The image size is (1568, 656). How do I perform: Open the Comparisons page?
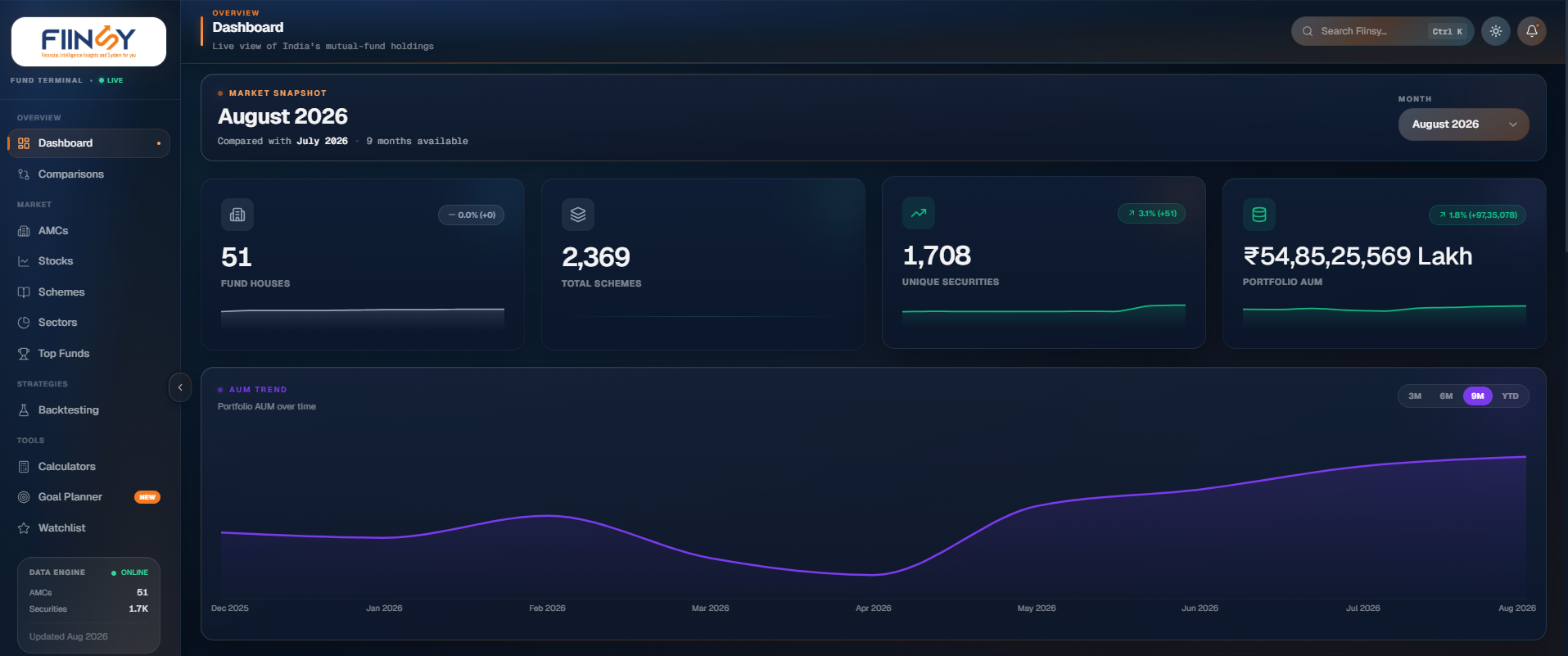88,174
